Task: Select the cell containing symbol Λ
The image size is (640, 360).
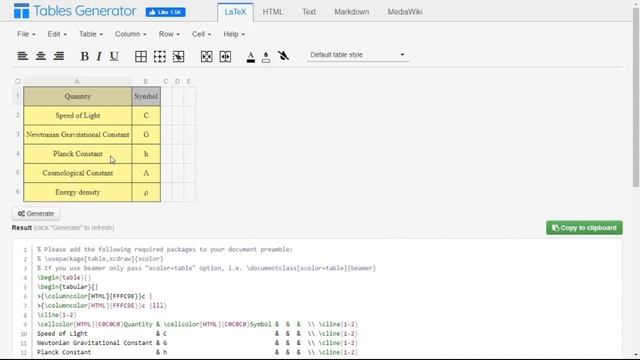Action: pyautogui.click(x=146, y=173)
